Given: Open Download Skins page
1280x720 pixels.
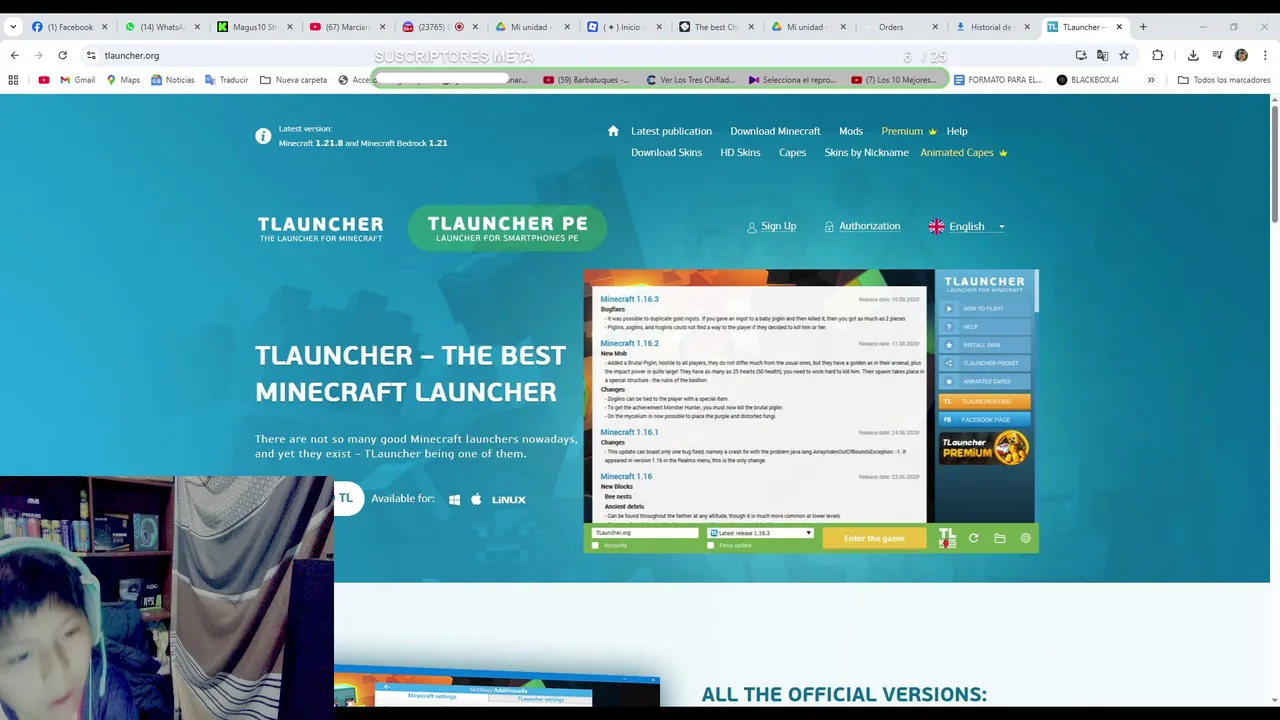Looking at the screenshot, I should [x=666, y=153].
